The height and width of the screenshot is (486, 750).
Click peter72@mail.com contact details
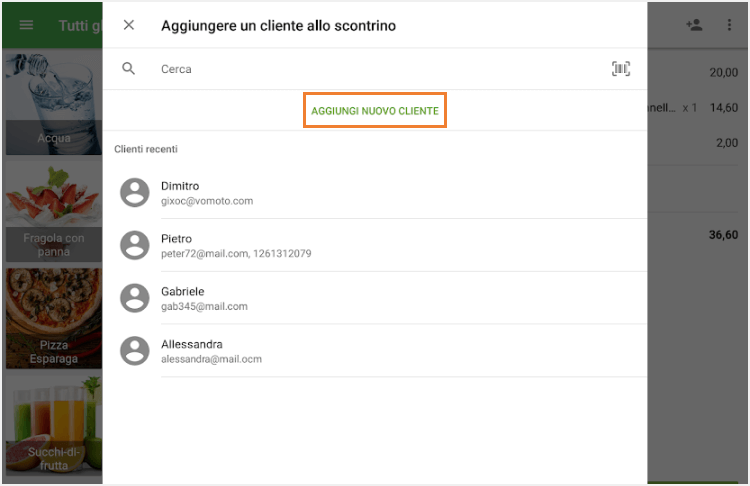236,254
